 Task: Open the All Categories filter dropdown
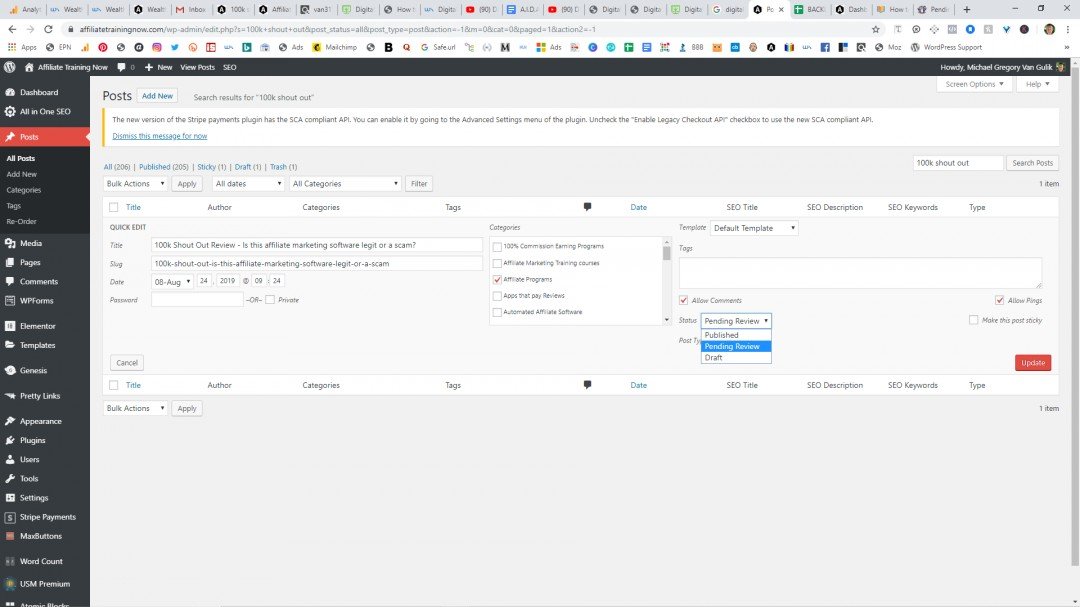click(x=344, y=183)
